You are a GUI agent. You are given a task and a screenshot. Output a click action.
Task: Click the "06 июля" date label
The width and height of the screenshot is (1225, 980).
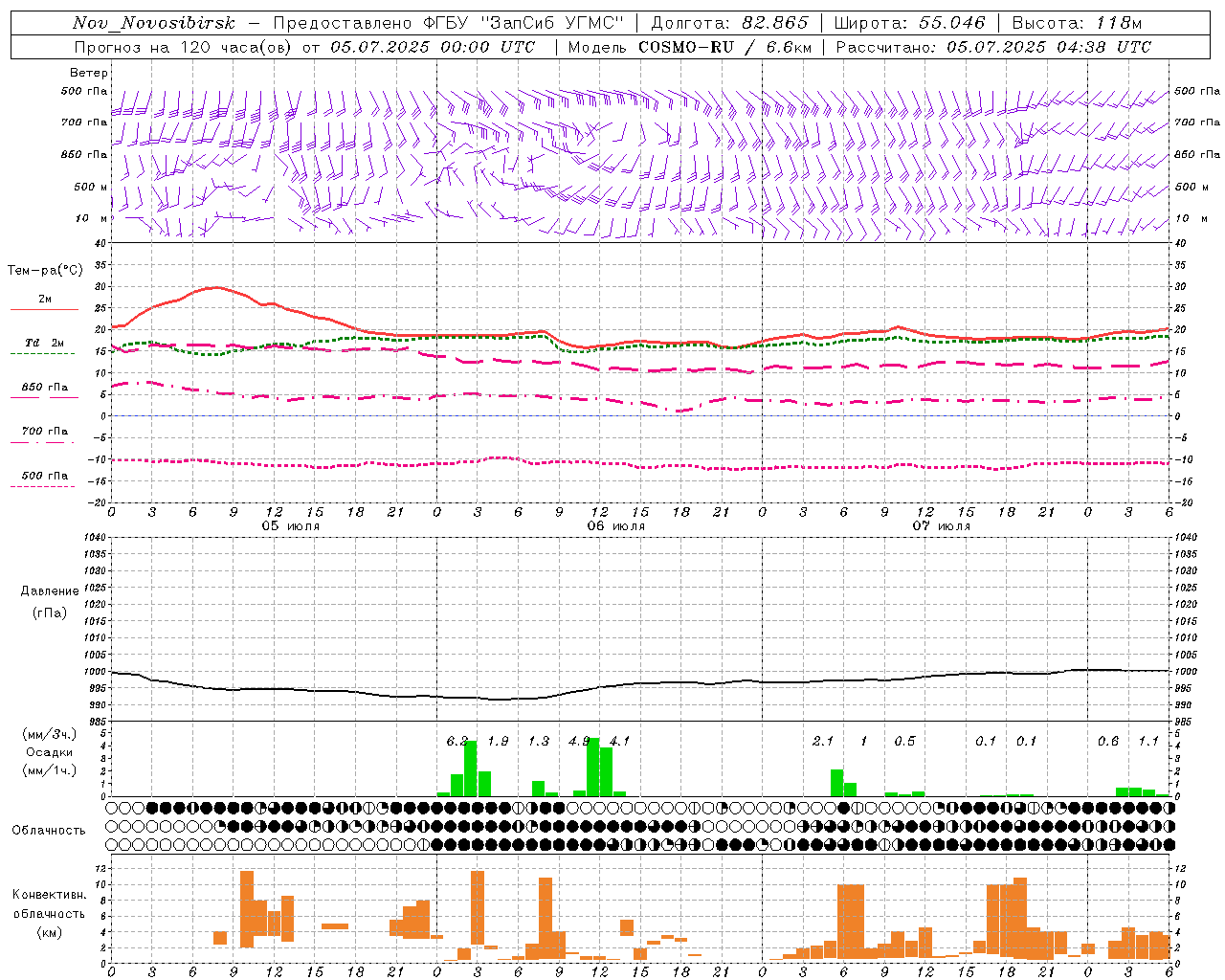coord(616,526)
